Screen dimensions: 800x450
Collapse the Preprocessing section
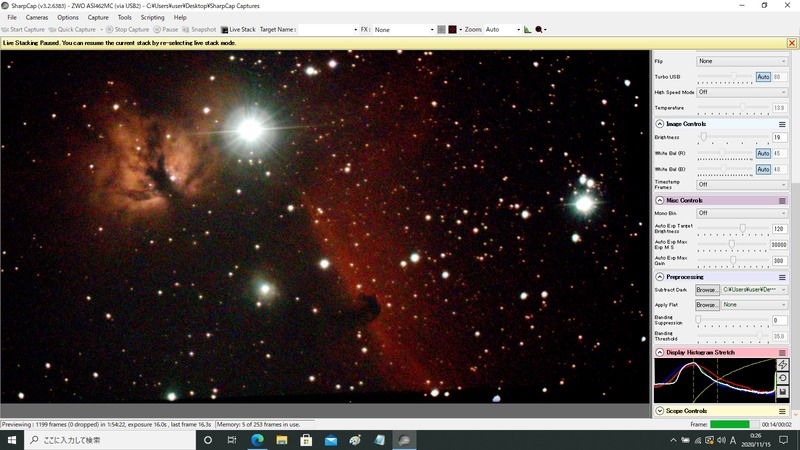(660, 277)
